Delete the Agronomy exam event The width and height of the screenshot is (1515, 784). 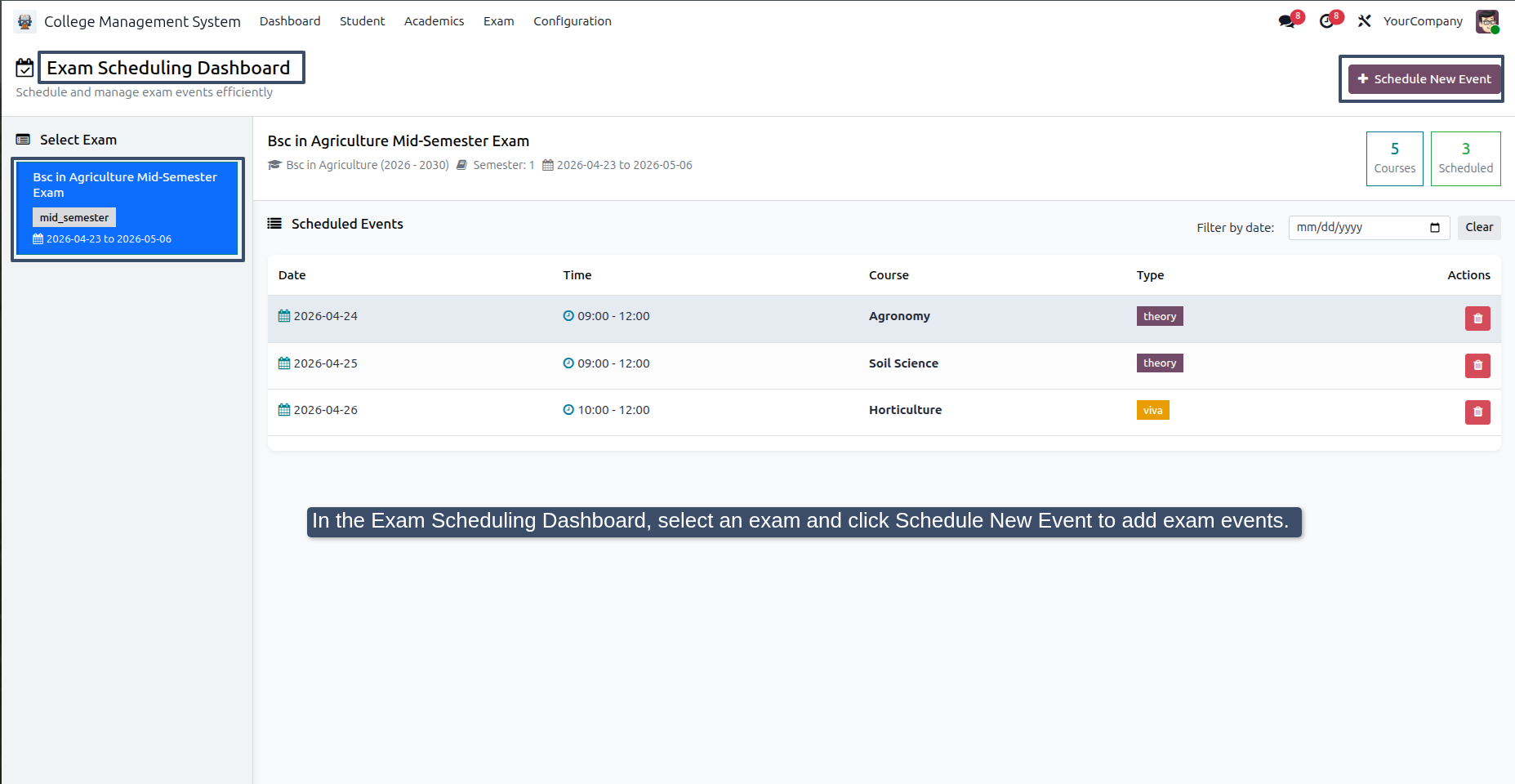1477,318
